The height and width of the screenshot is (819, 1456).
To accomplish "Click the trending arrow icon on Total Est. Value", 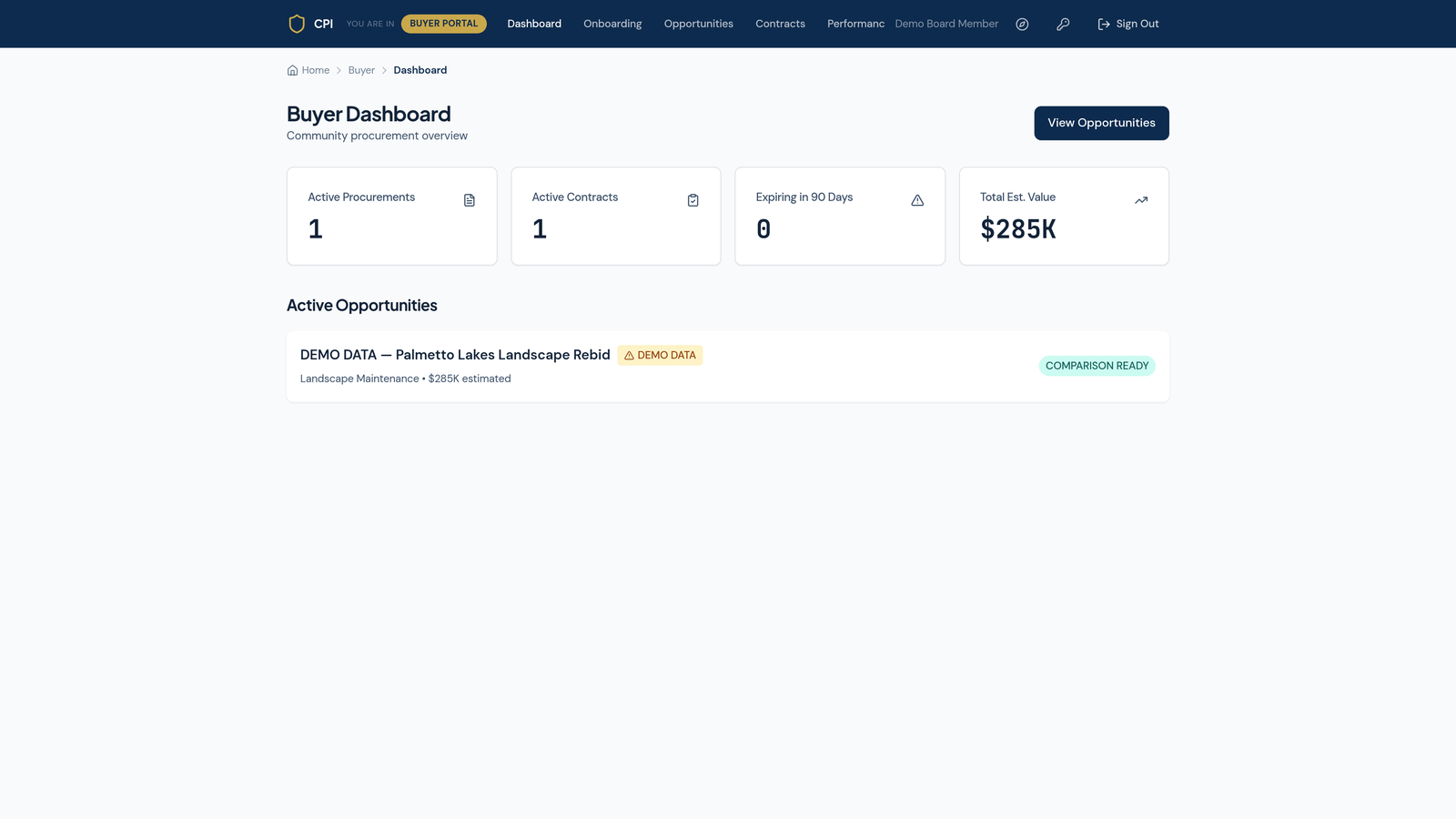I will click(x=1141, y=200).
